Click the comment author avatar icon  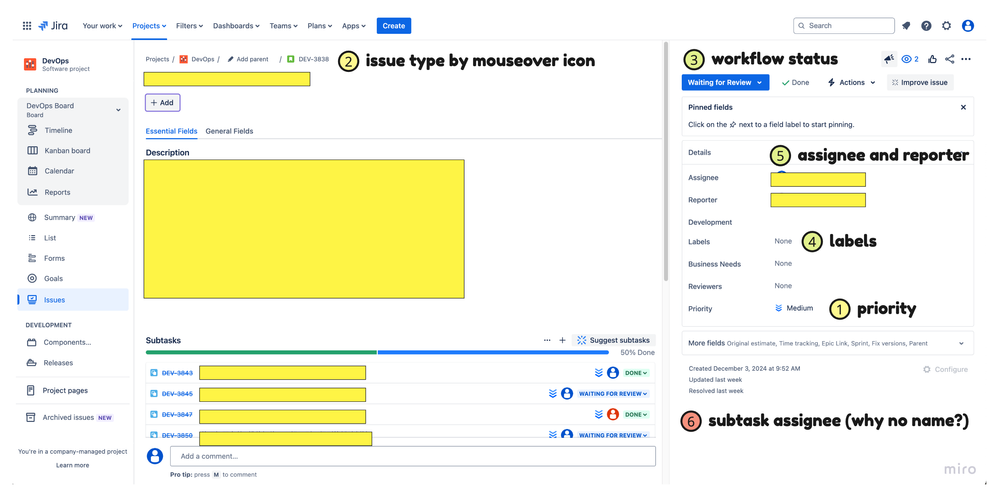pyautogui.click(x=155, y=456)
